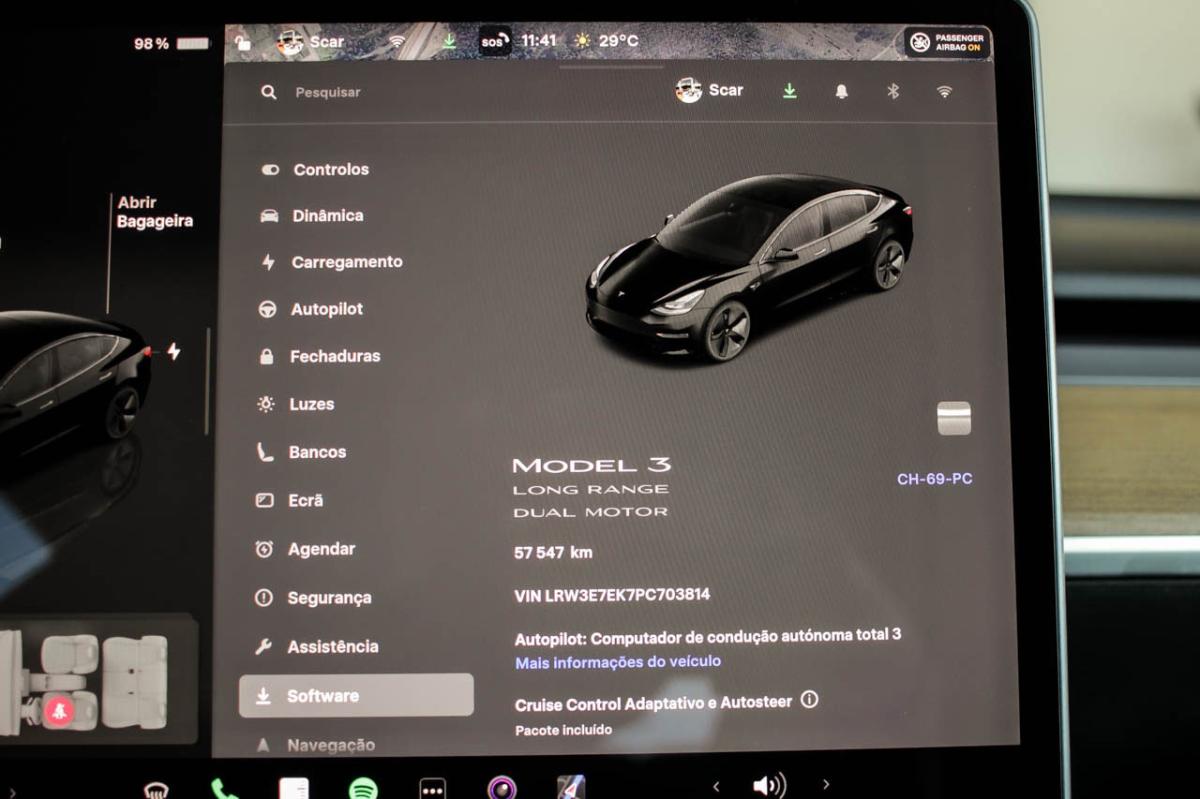Open notifications bell icon

(841, 91)
